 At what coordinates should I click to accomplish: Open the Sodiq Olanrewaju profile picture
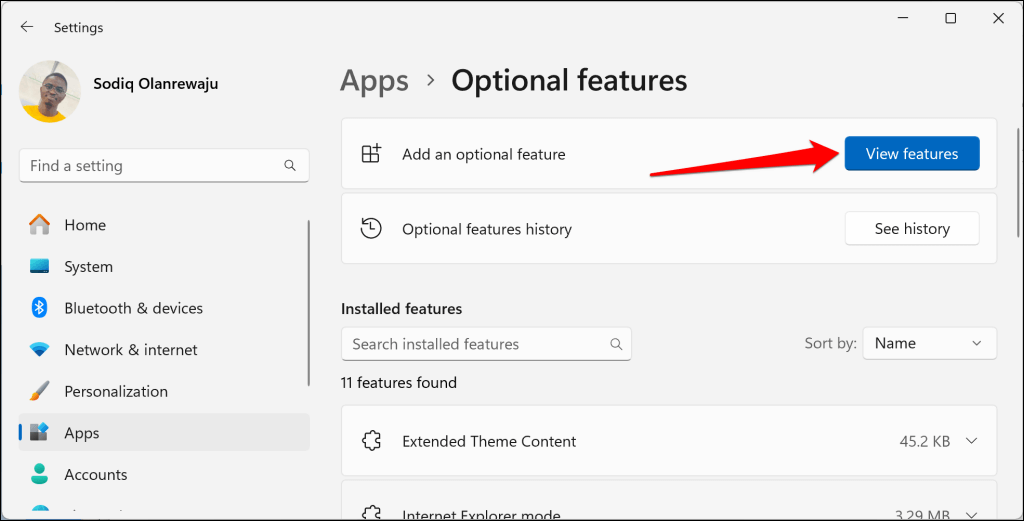(50, 91)
